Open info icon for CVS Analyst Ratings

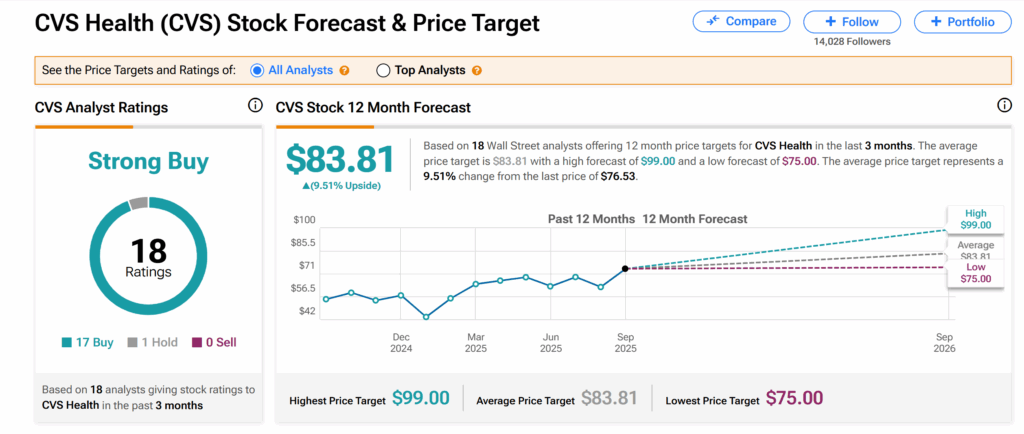coord(255,106)
